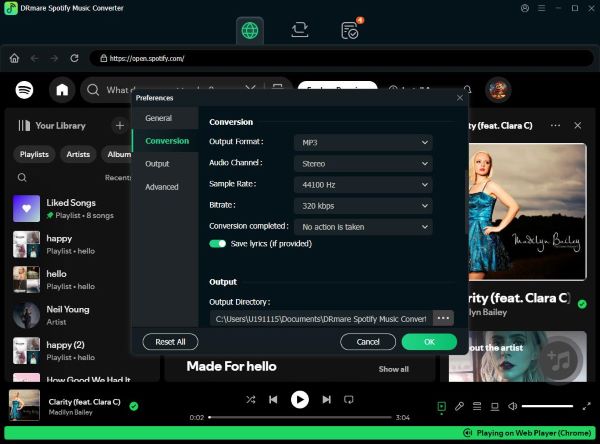Expand the Bitrate dropdown
This screenshot has width=600, height=444.
(x=363, y=206)
